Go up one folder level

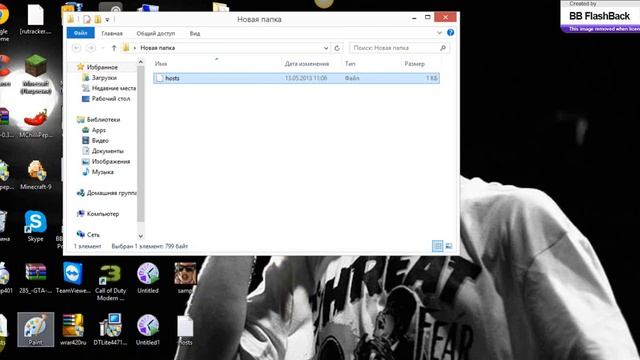pyautogui.click(x=114, y=48)
